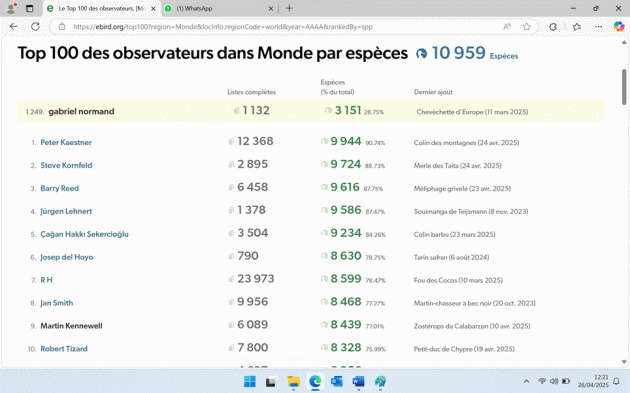
Task: Click the species icon beside 9 724
Action: pyautogui.click(x=324, y=164)
